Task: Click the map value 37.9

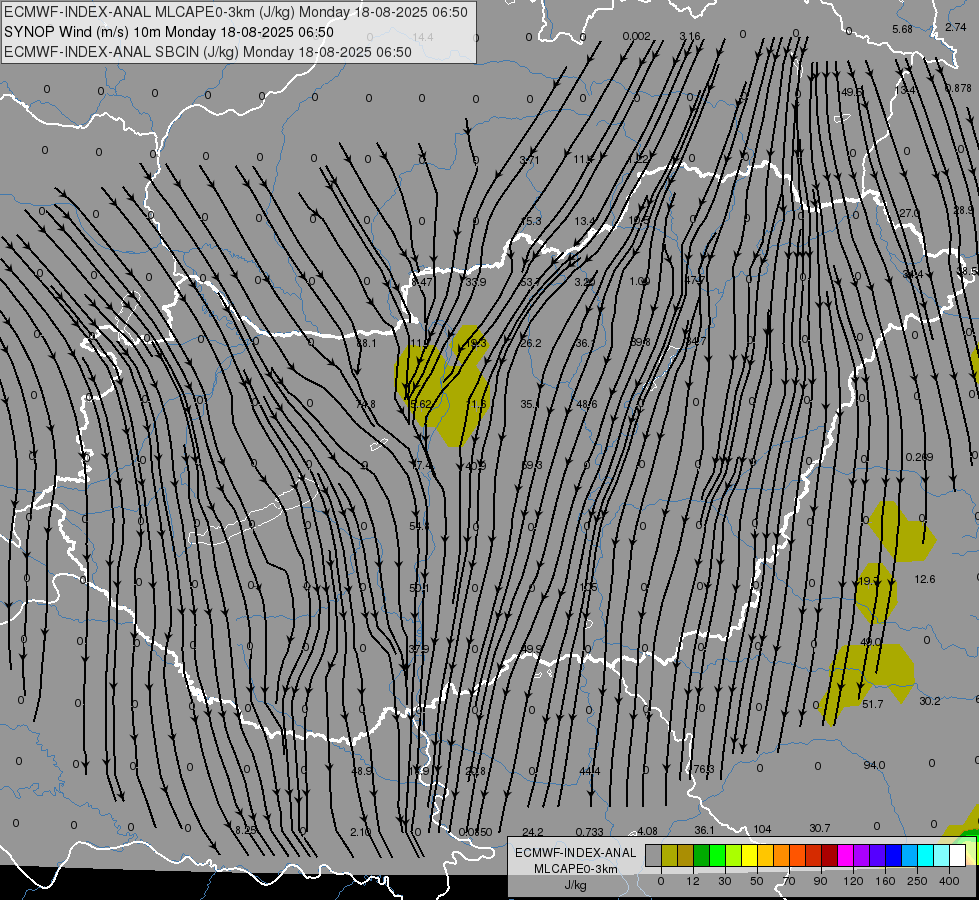Action: click(x=419, y=649)
